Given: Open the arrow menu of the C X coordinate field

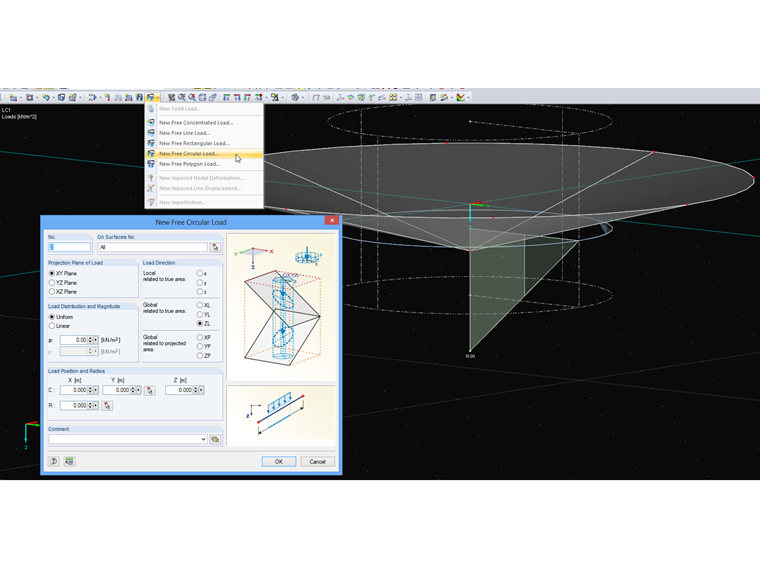Looking at the screenshot, I should (95, 390).
